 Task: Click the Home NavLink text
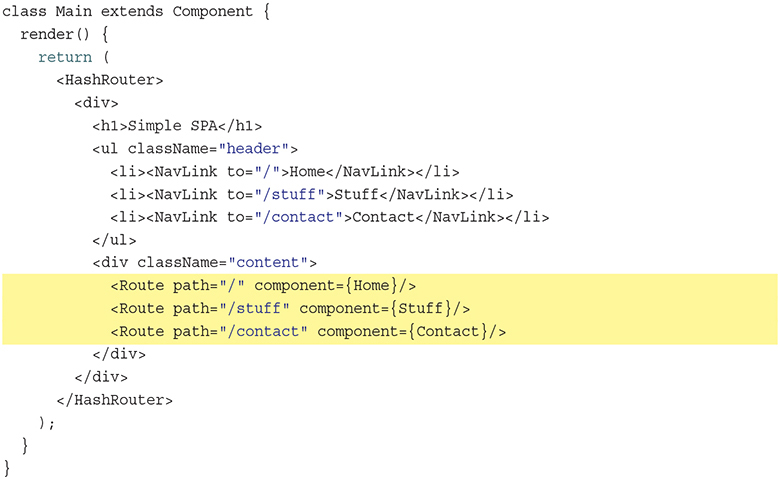[311, 171]
